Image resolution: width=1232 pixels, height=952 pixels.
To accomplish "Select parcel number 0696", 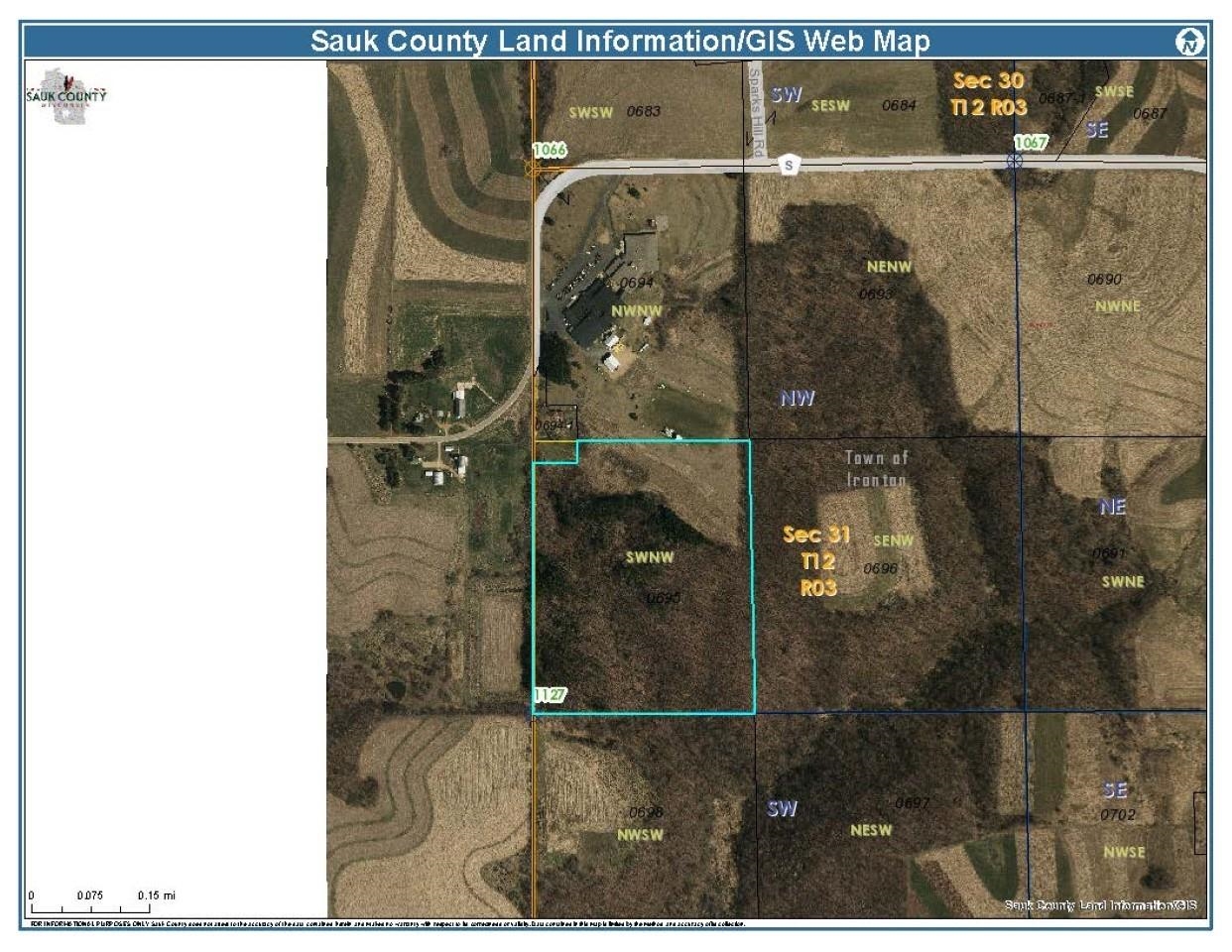I will (880, 568).
